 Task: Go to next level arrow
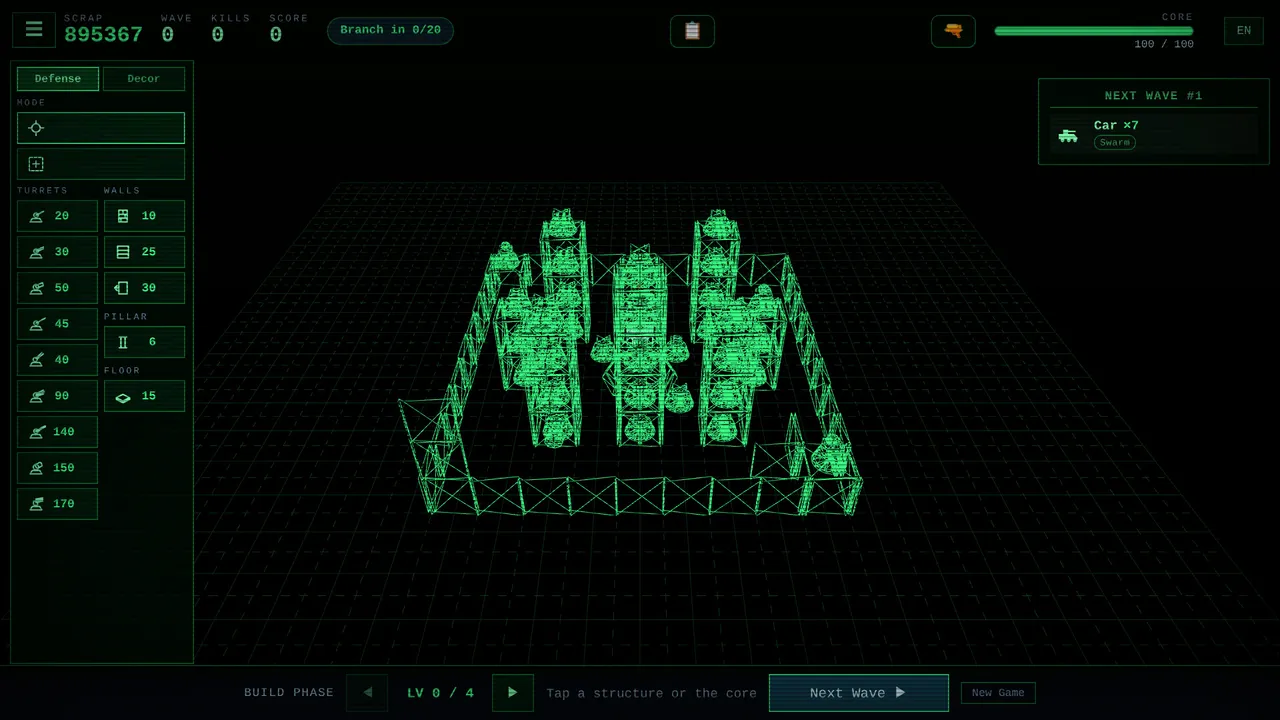tap(513, 692)
